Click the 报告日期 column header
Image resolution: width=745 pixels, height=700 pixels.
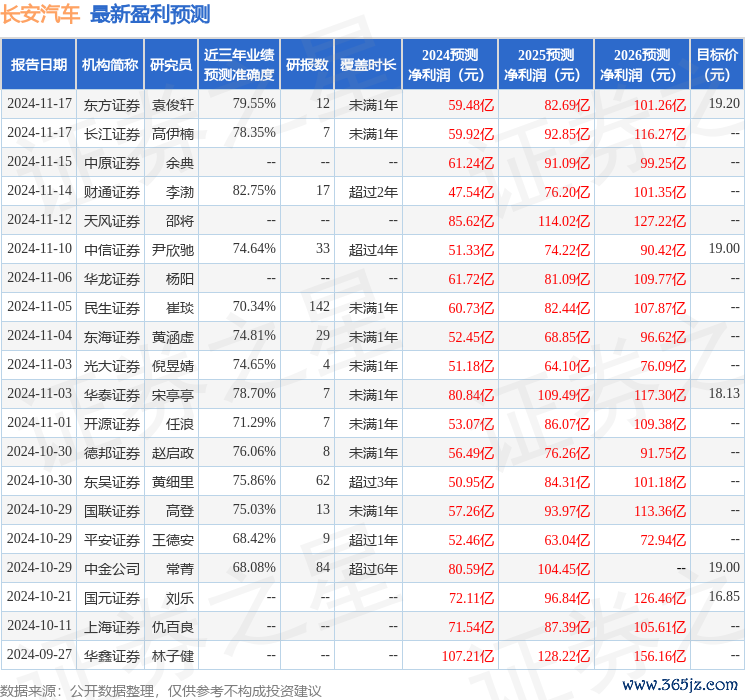(38, 65)
